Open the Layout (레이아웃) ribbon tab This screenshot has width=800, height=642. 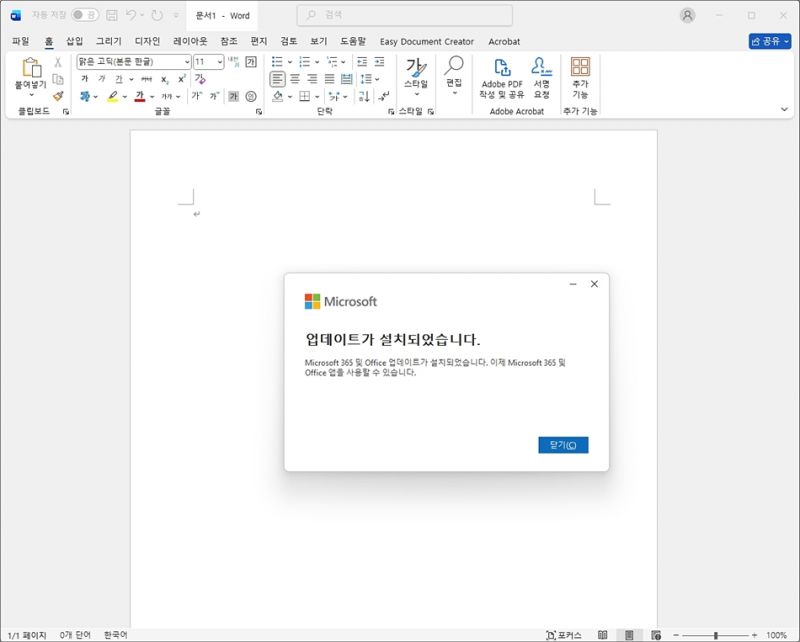tap(190, 42)
